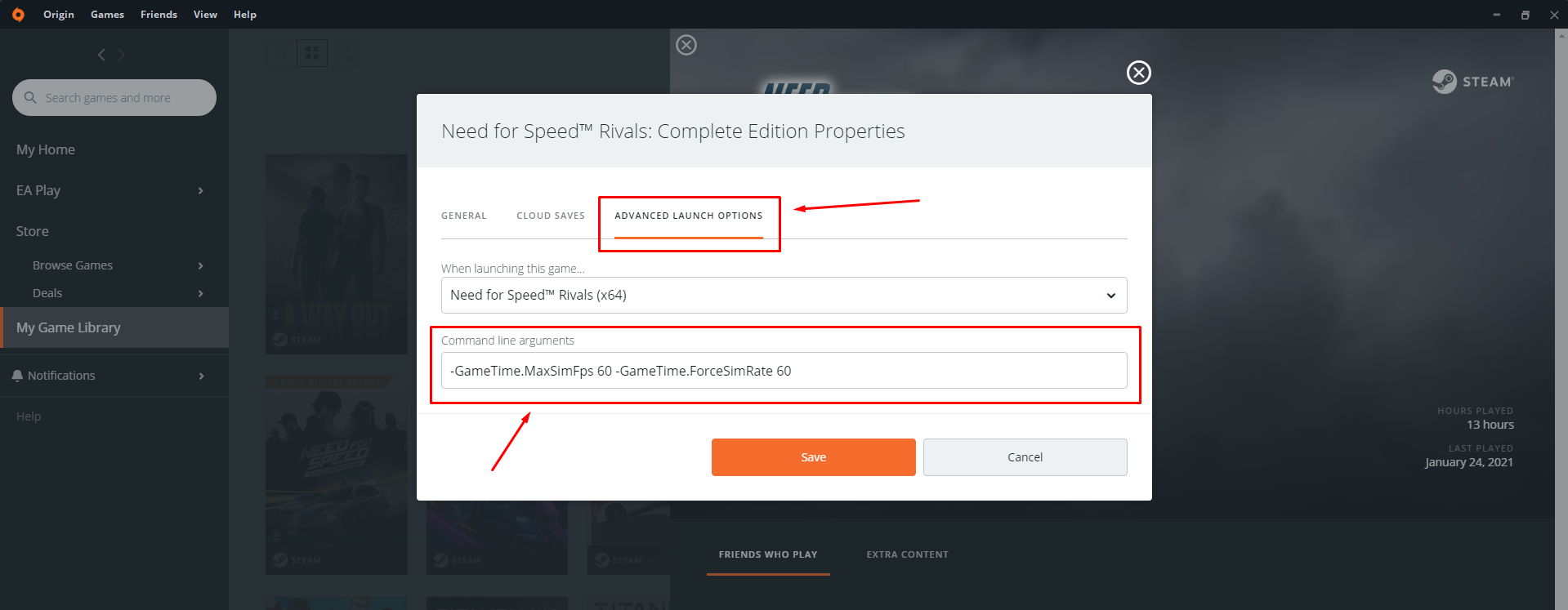Open the launch game version dropdown
This screenshot has width=1568, height=610.
coord(784,296)
